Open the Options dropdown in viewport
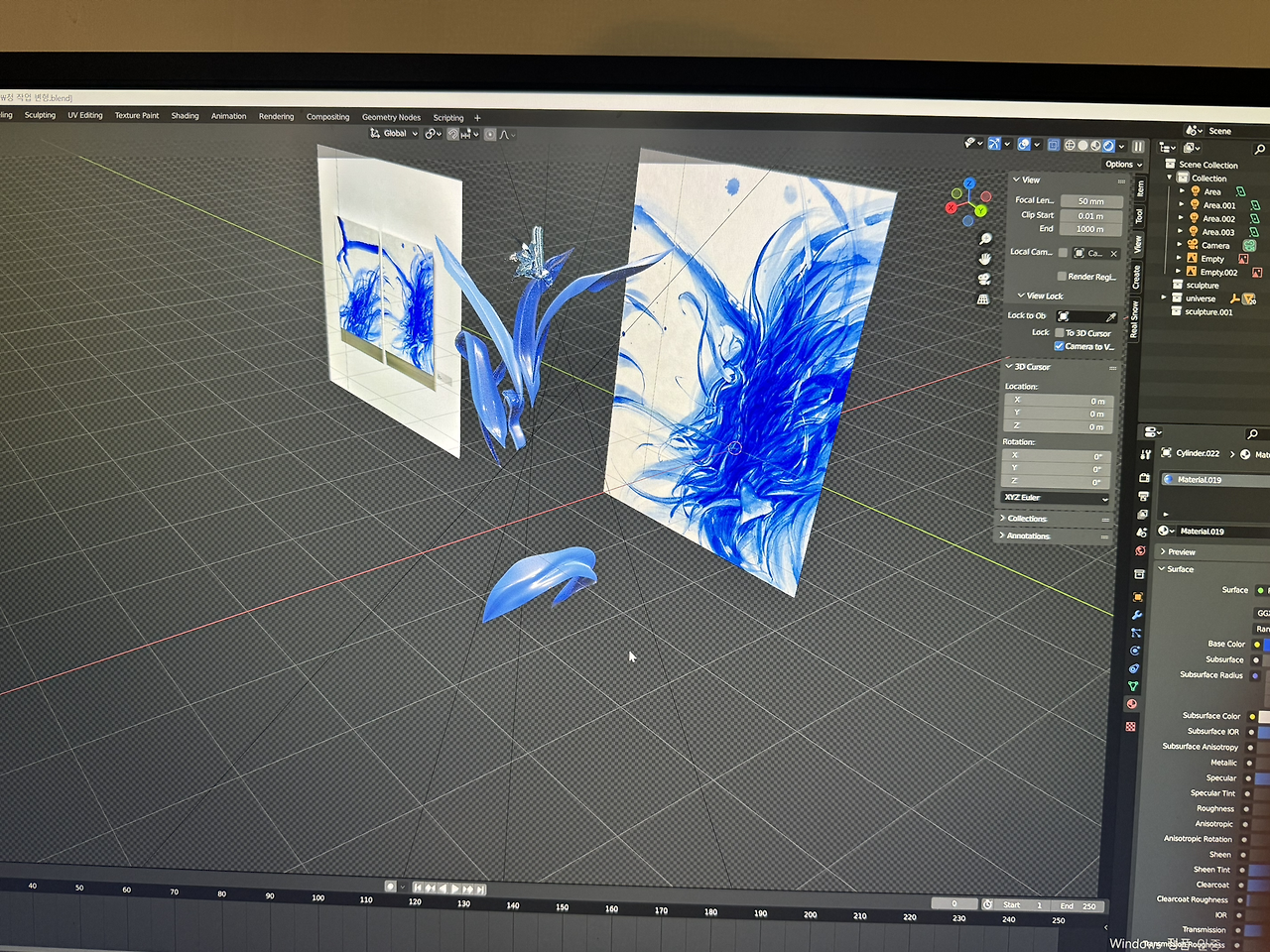This screenshot has width=1270, height=952. pos(1123,165)
